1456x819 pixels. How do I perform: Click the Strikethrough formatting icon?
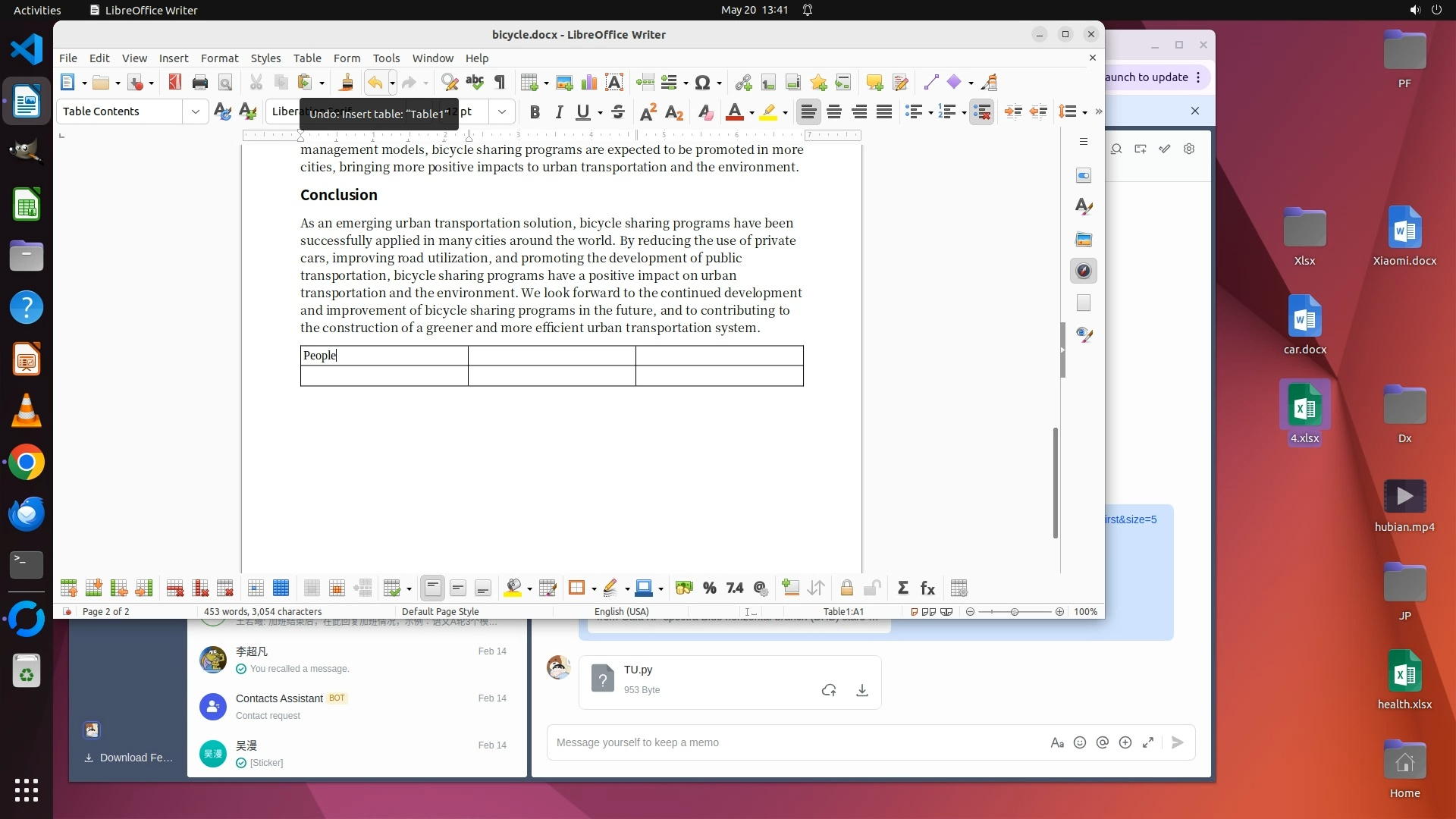(x=618, y=112)
